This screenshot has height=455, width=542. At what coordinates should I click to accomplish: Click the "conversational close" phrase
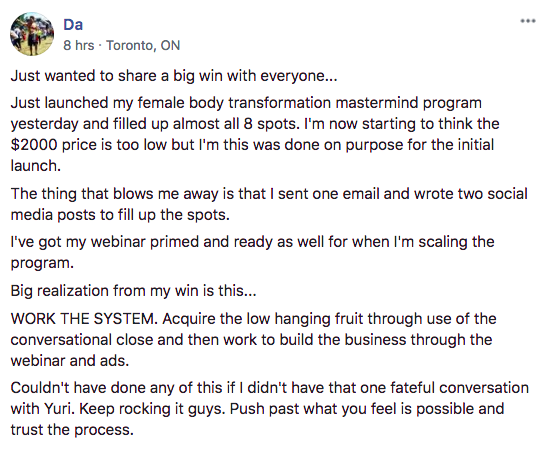[x=82, y=340]
